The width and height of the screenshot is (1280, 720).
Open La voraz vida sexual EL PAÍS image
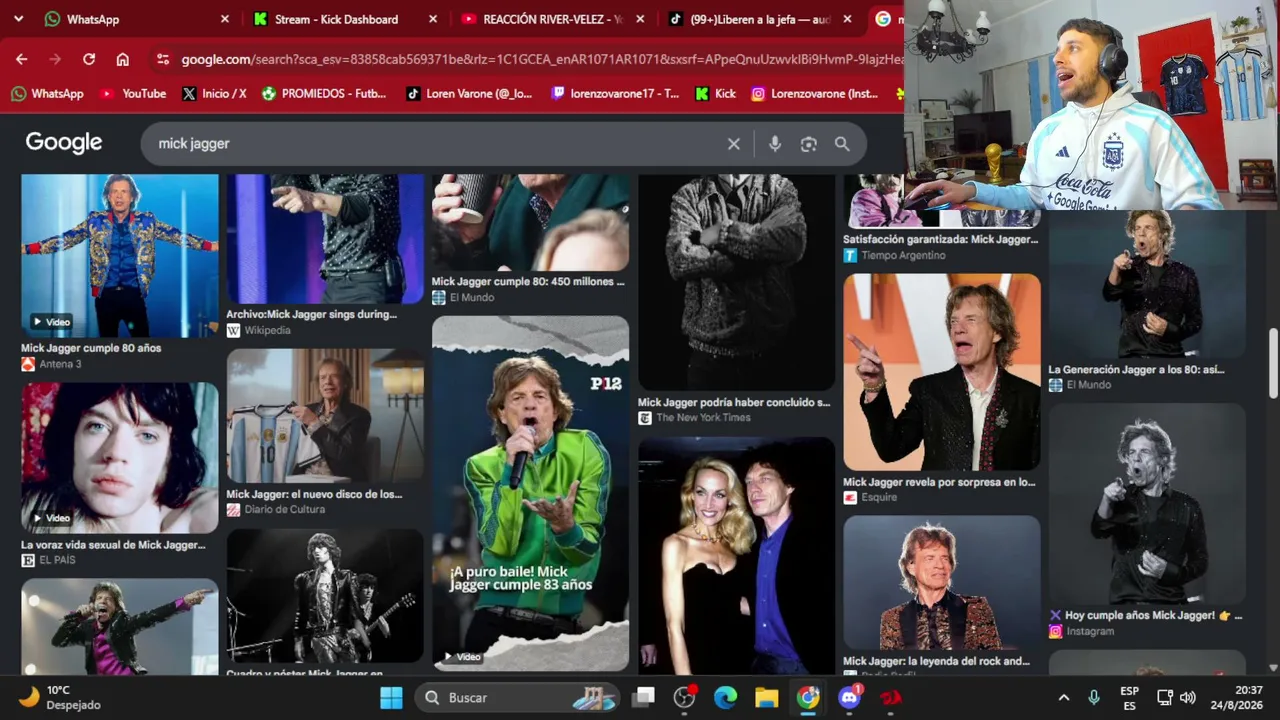(x=120, y=458)
